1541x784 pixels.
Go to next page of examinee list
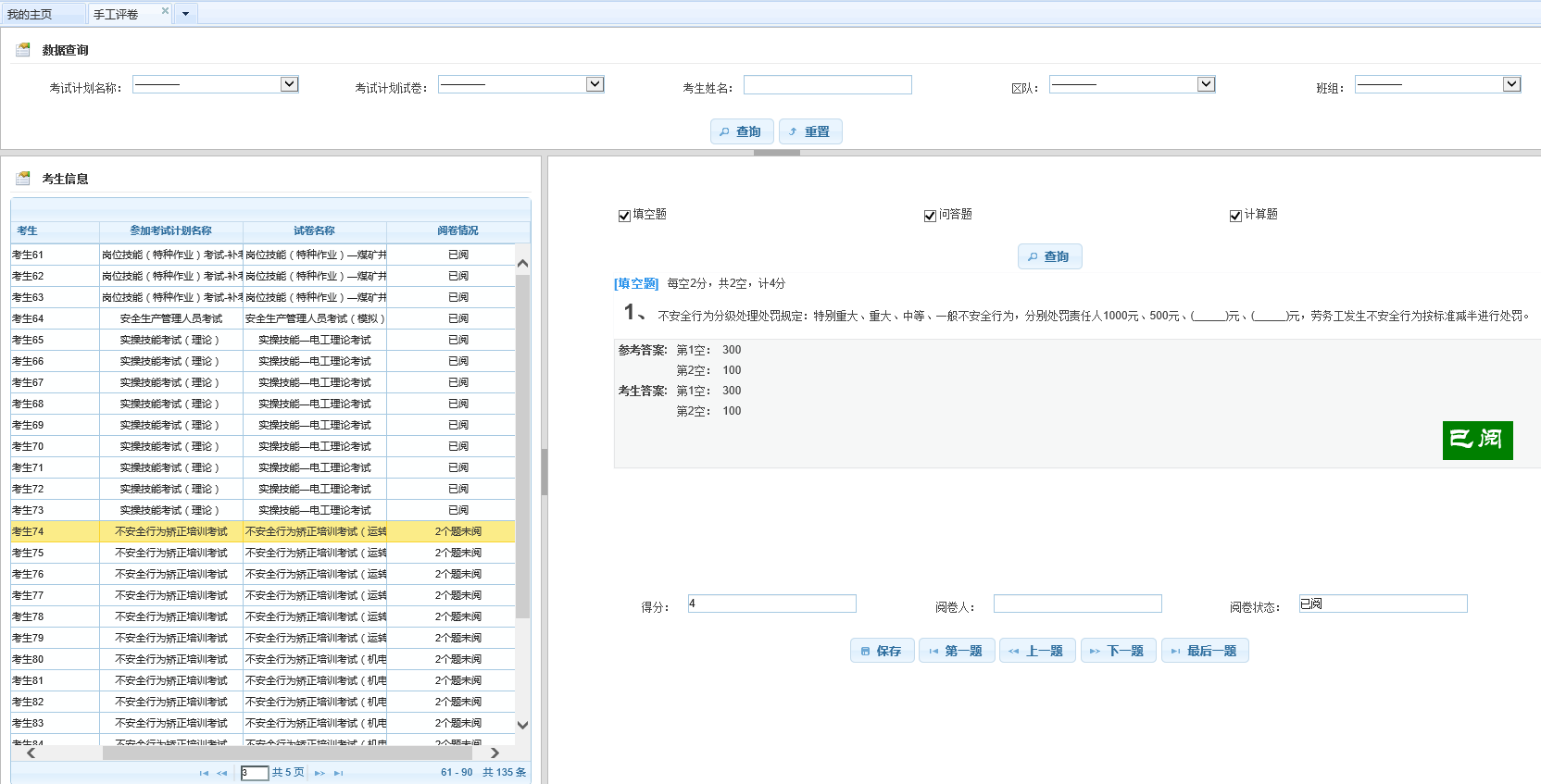pos(319,773)
